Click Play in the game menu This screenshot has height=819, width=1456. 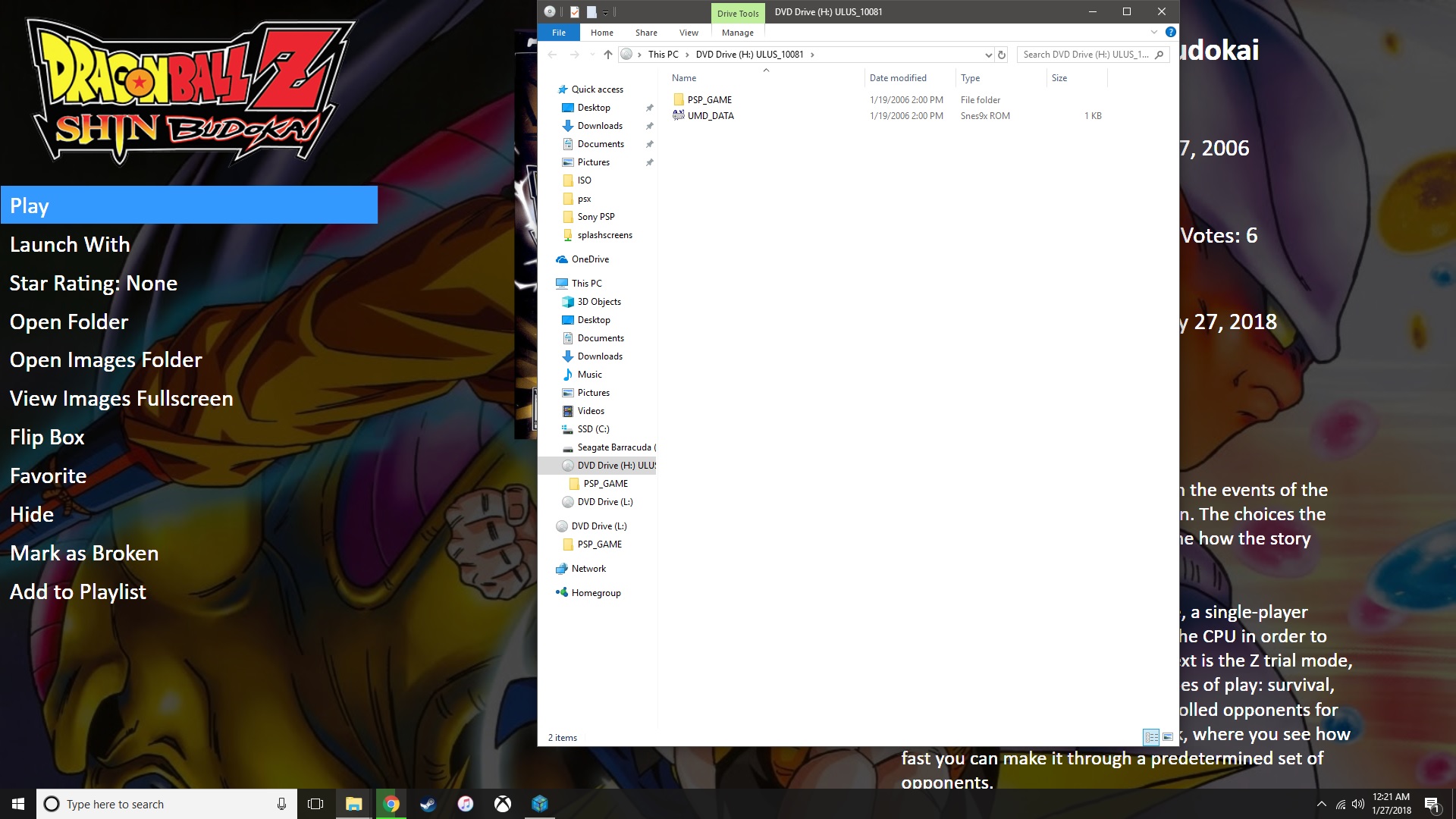coord(189,206)
